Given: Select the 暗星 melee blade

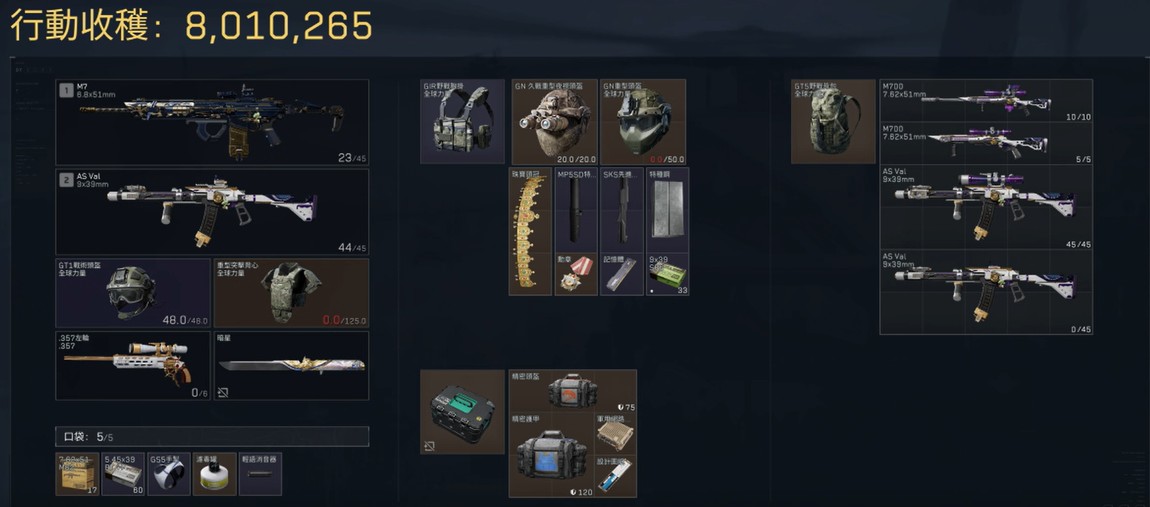Looking at the screenshot, I should pos(291,365).
